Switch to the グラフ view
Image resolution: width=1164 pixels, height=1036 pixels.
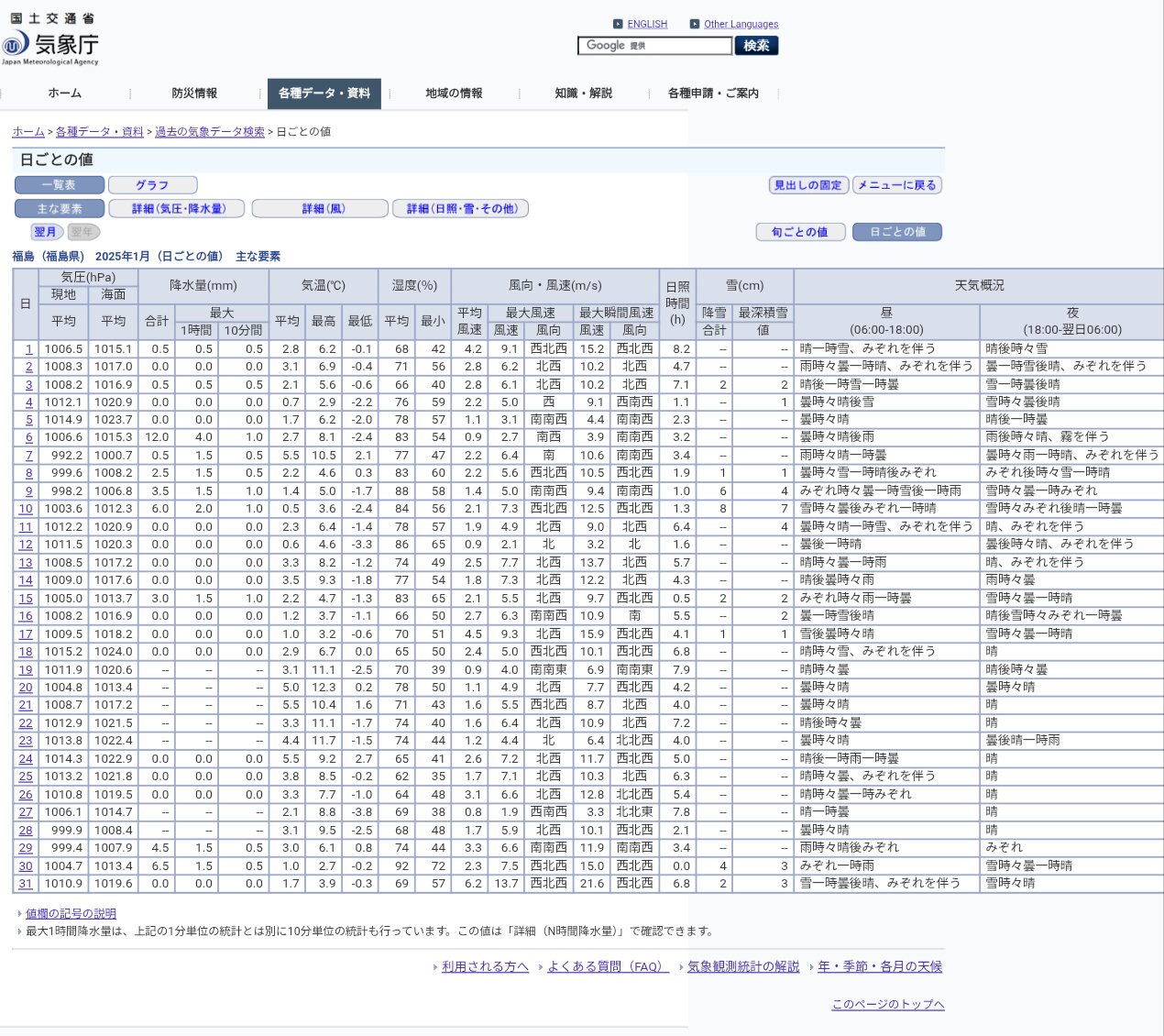coord(152,185)
